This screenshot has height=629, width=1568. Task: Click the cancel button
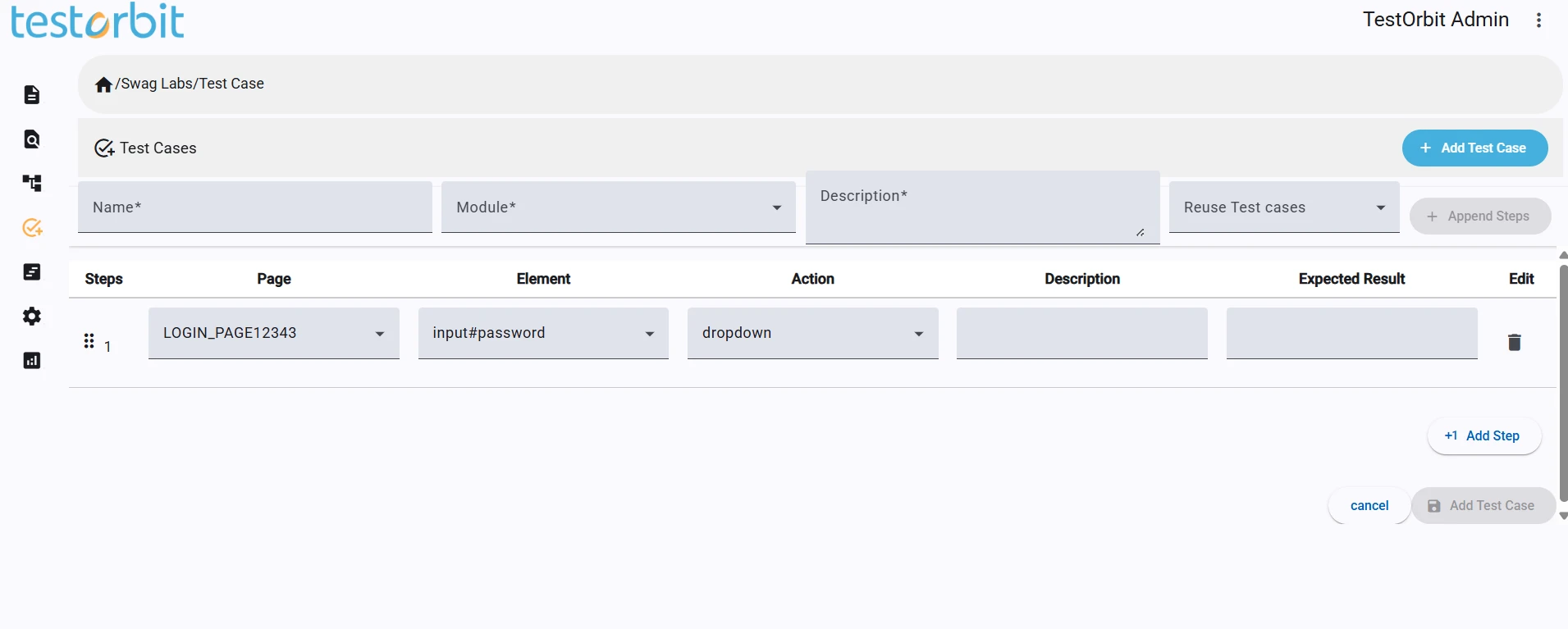[x=1369, y=506]
